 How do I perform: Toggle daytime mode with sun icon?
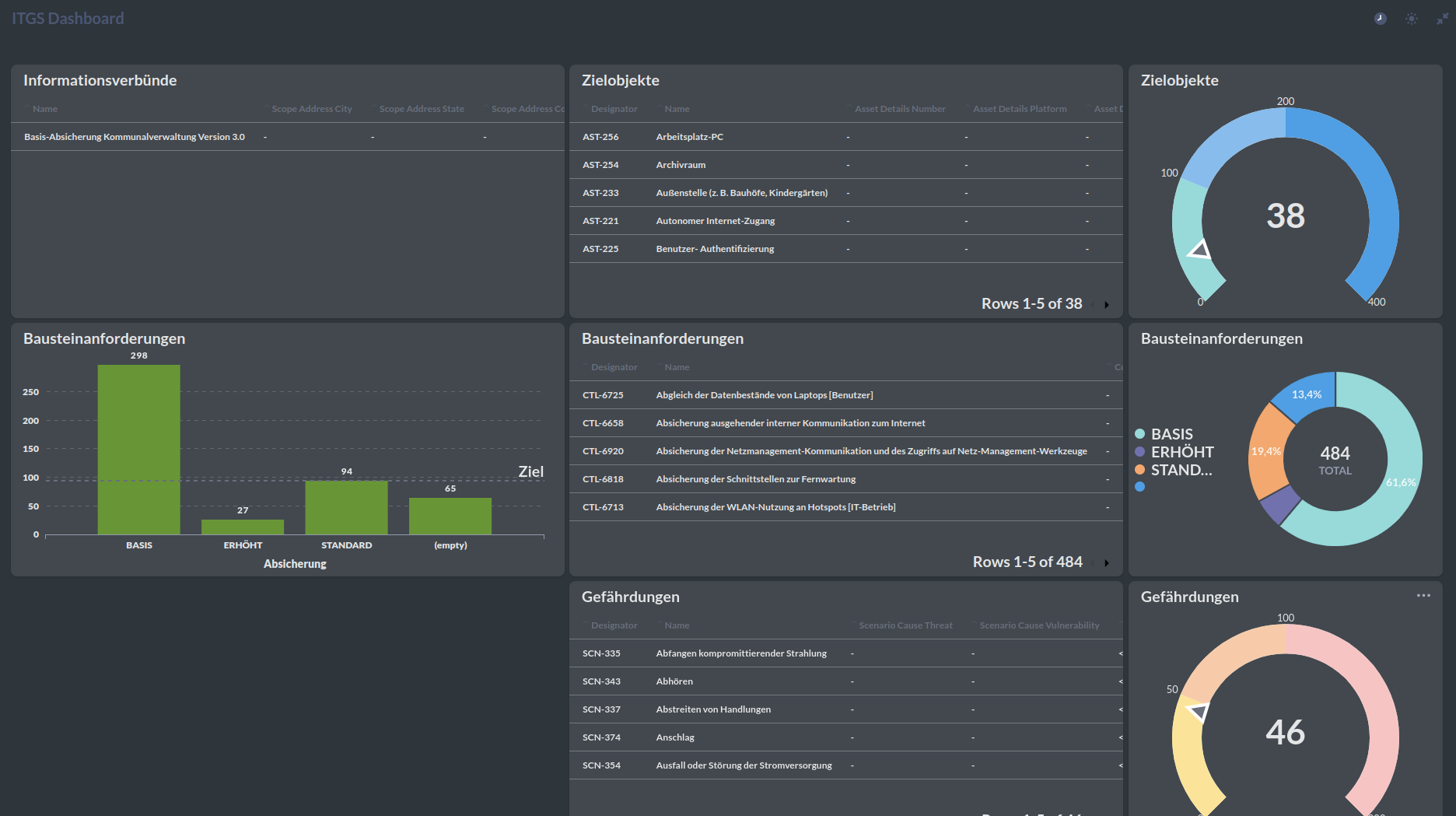(1412, 19)
